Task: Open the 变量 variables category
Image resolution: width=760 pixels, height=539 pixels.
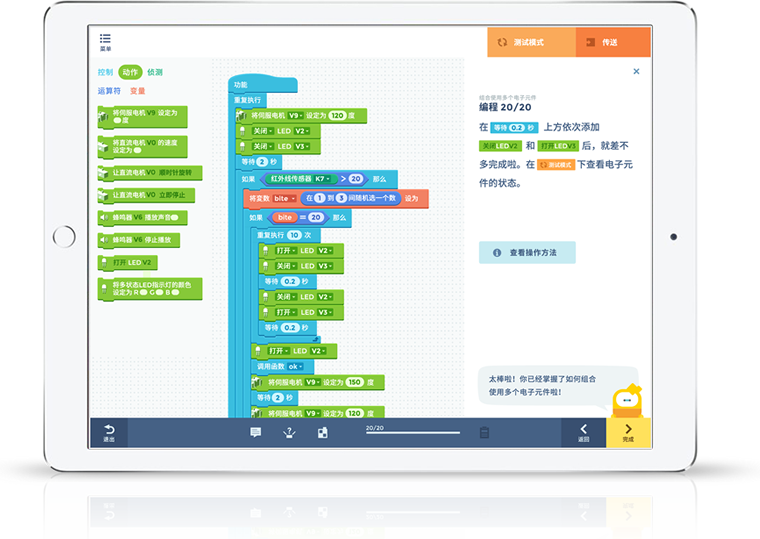Action: [x=137, y=90]
